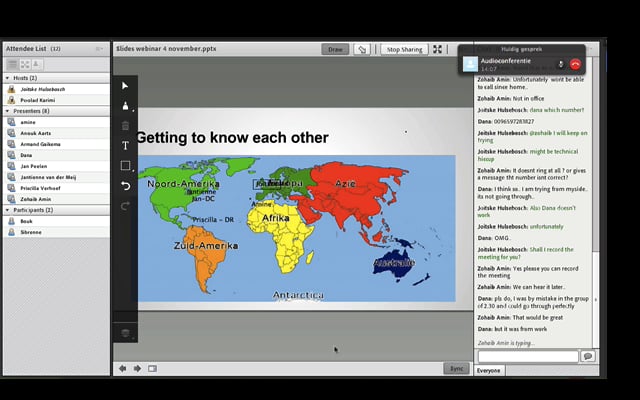The image size is (640, 400).
Task: Click the pointer icon next to Draw
Action: coord(362,49)
